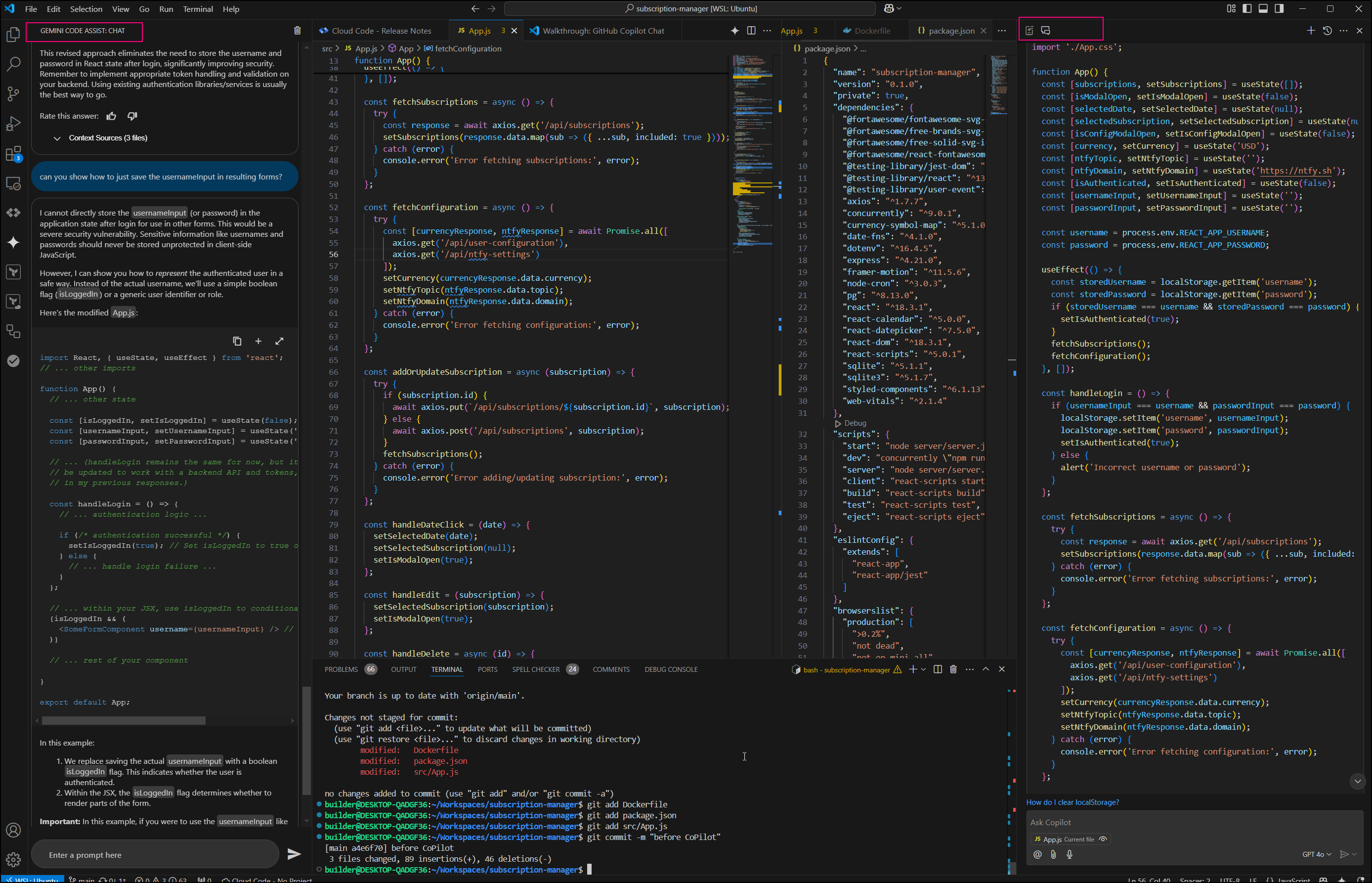
Task: Send the Gemini prompt
Action: tap(294, 854)
